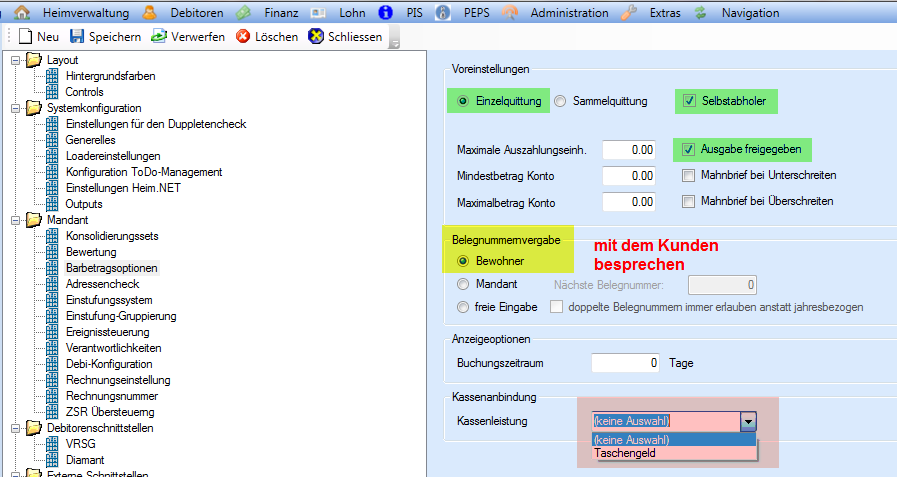Screen dimensions: 897x477
Task: Click the Mandant folder icon
Action: (34, 220)
